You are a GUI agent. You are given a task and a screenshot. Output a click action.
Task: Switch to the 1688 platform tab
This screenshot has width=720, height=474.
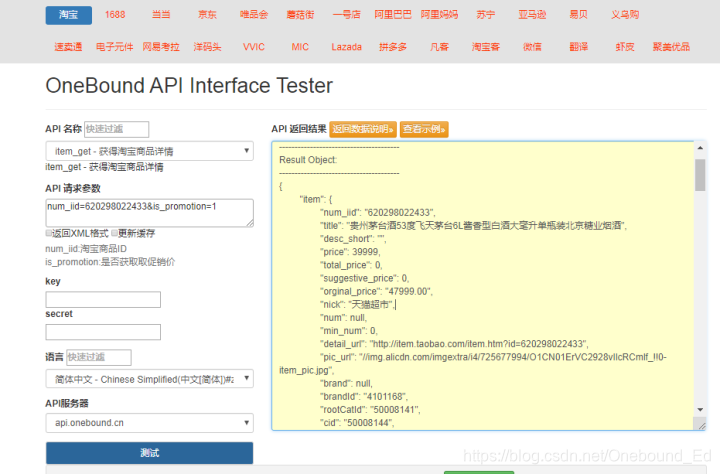[115, 15]
